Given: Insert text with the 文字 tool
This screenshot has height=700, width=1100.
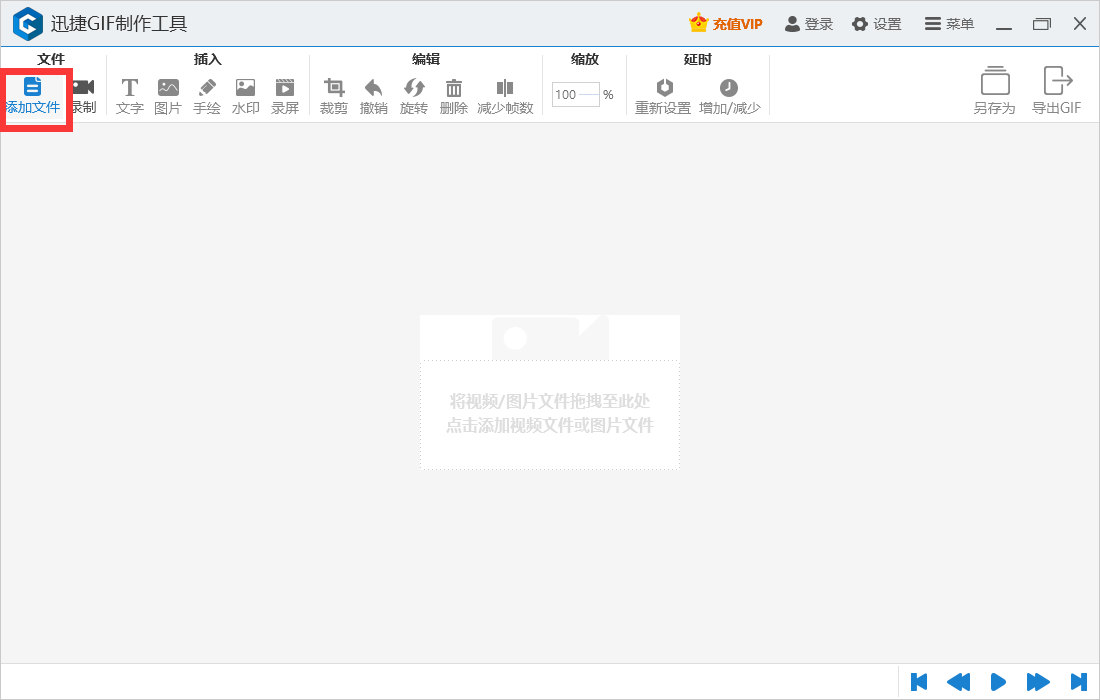Looking at the screenshot, I should click(x=130, y=97).
